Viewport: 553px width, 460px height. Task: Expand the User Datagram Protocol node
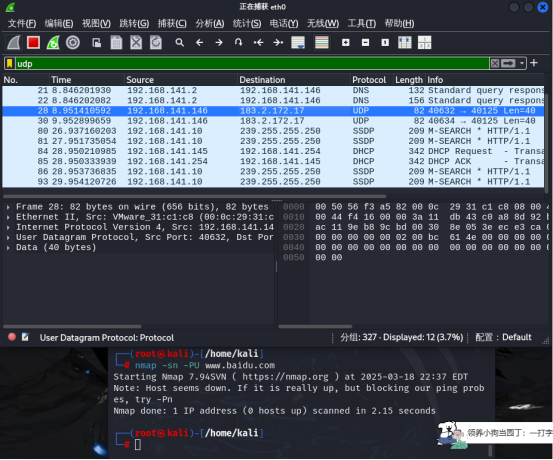pyautogui.click(x=8, y=237)
